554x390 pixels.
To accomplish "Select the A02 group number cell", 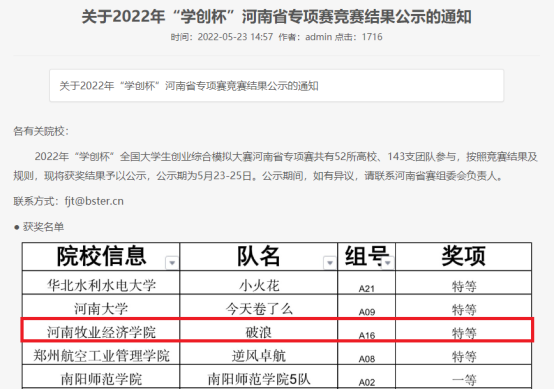I will [366, 377].
